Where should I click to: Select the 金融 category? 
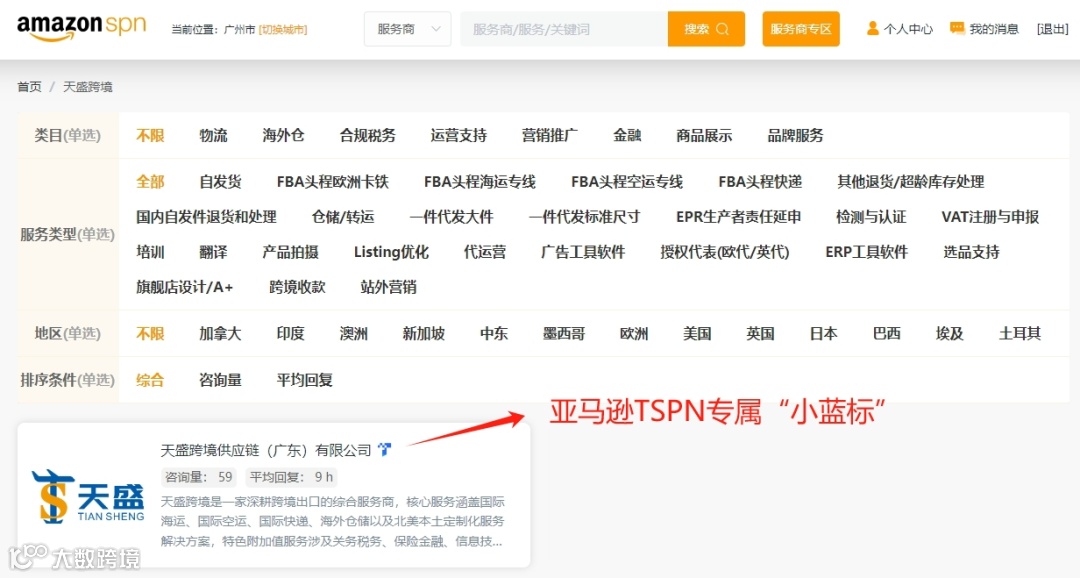pos(627,136)
